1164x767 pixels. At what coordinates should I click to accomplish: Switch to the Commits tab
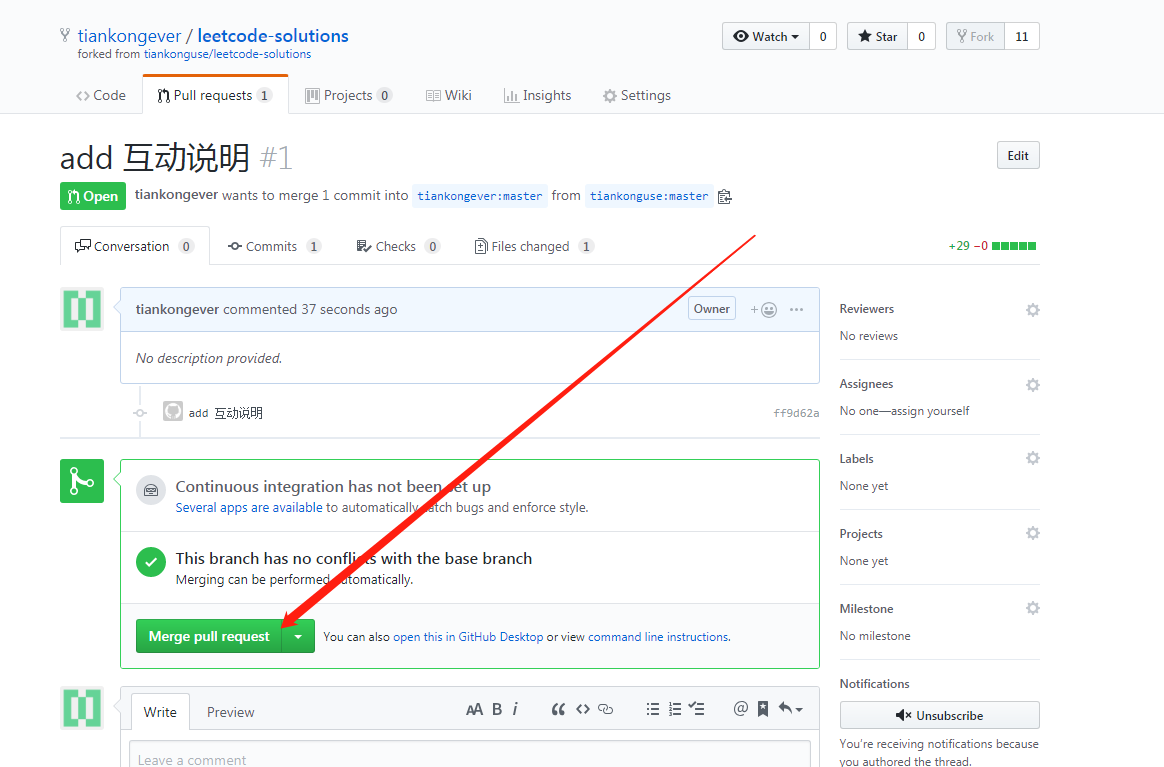pyautogui.click(x=274, y=246)
